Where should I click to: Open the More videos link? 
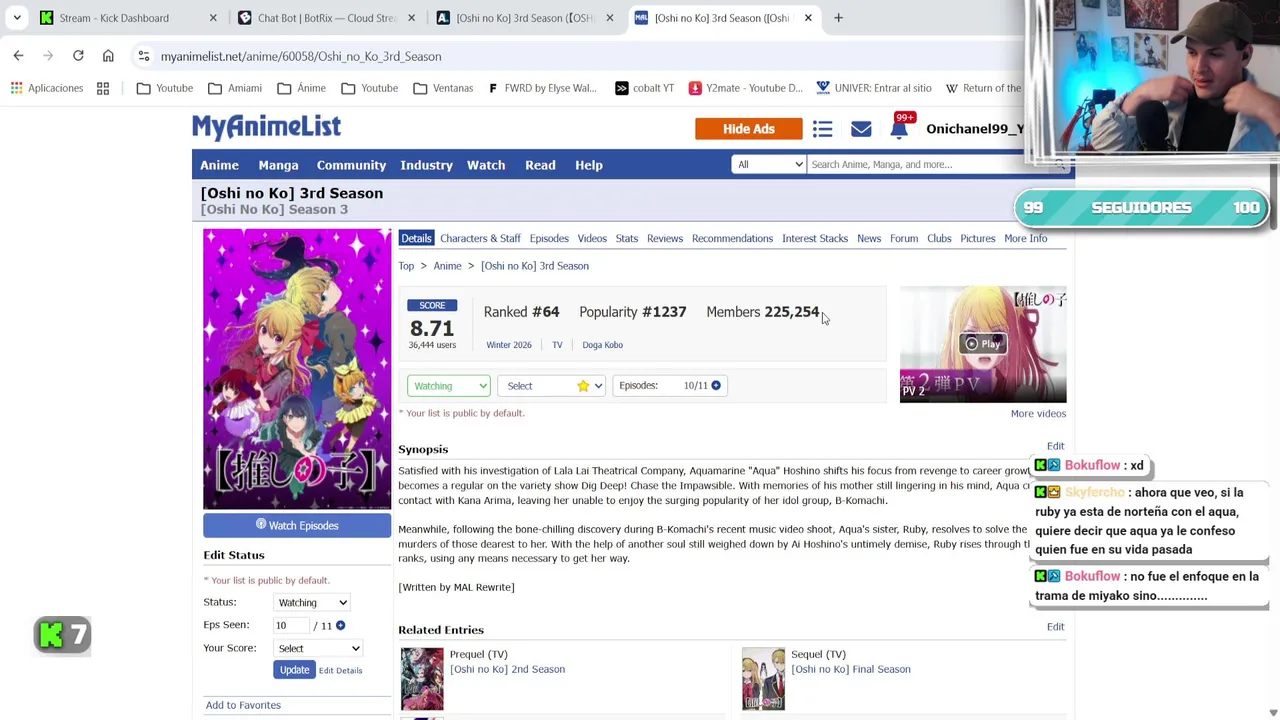pyautogui.click(x=1038, y=413)
